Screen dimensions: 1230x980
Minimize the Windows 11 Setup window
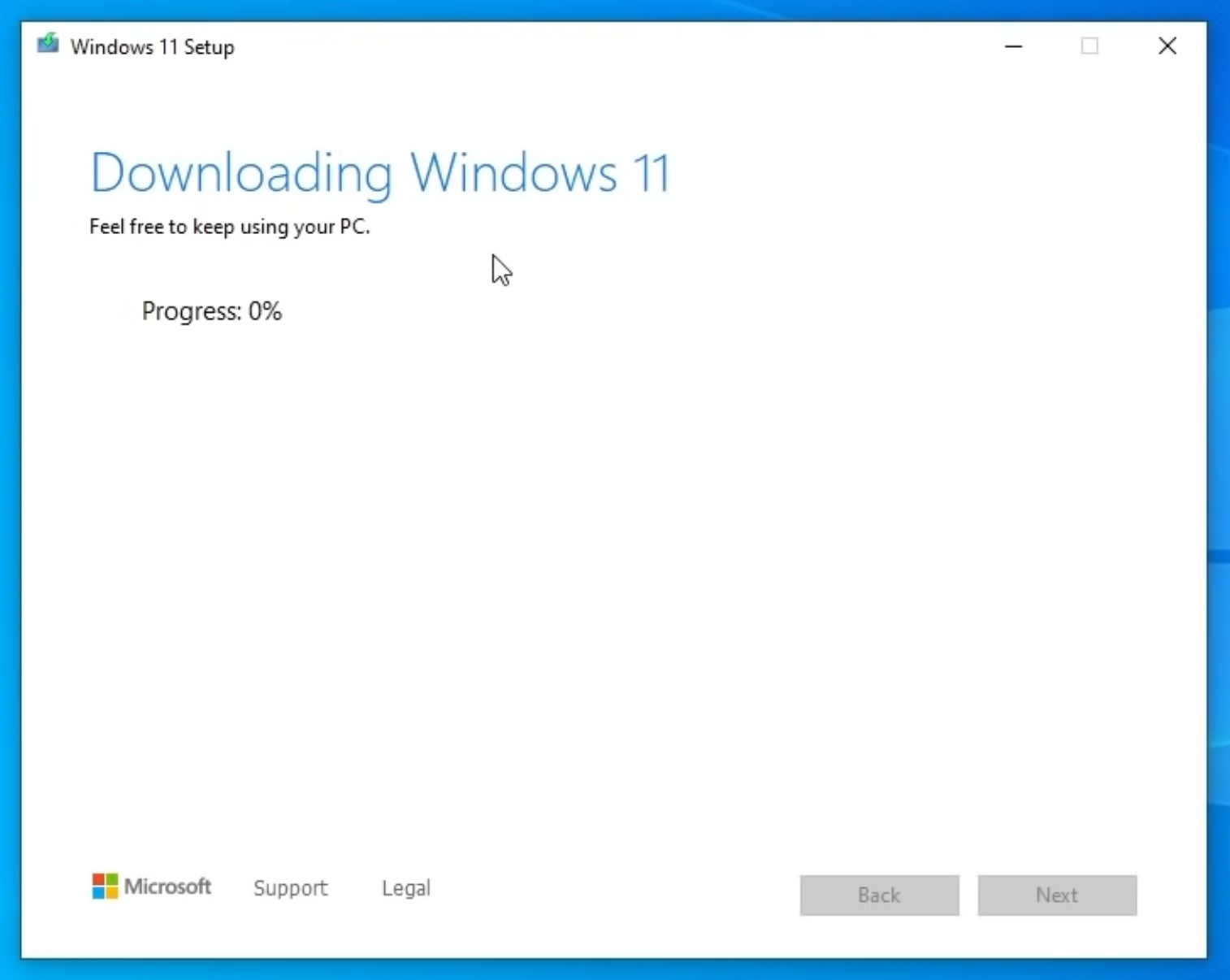(1013, 46)
